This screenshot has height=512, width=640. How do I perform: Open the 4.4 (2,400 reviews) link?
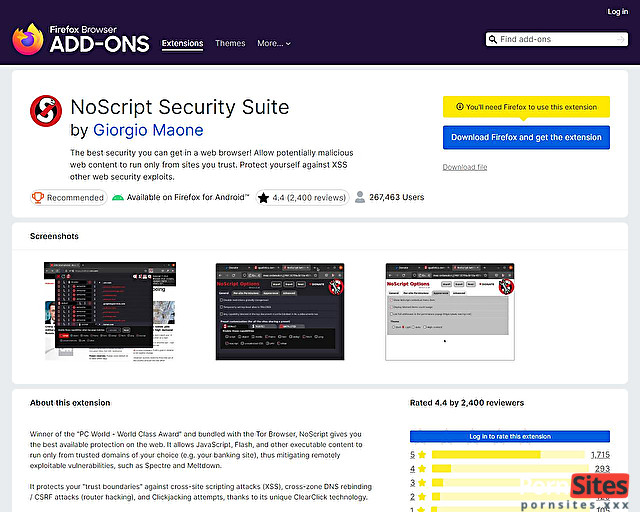[x=302, y=198]
